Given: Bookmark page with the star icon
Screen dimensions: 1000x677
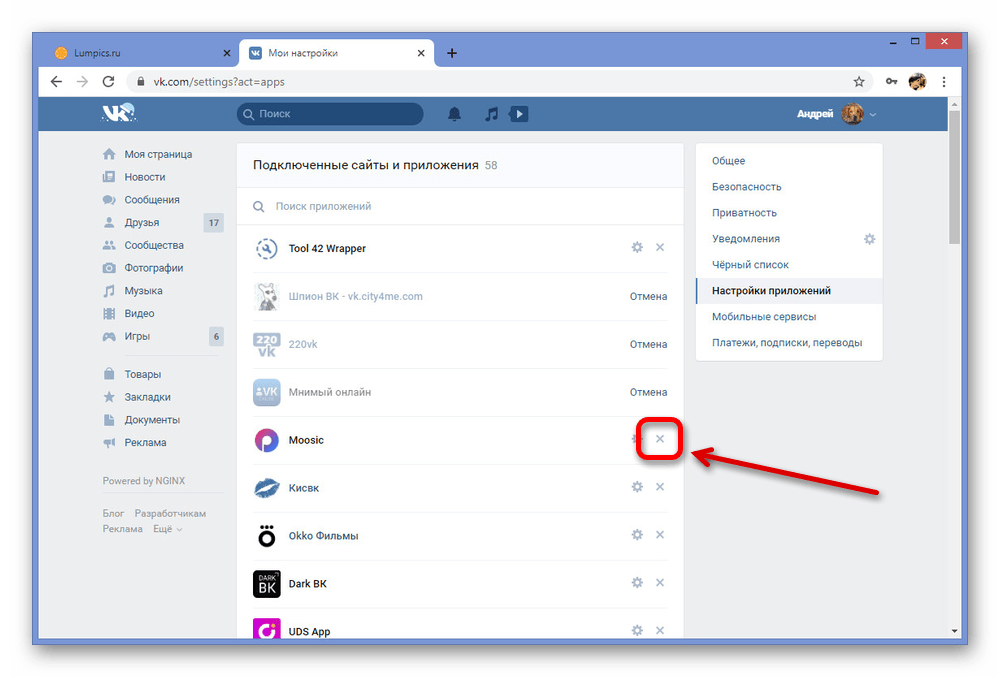Looking at the screenshot, I should point(858,82).
